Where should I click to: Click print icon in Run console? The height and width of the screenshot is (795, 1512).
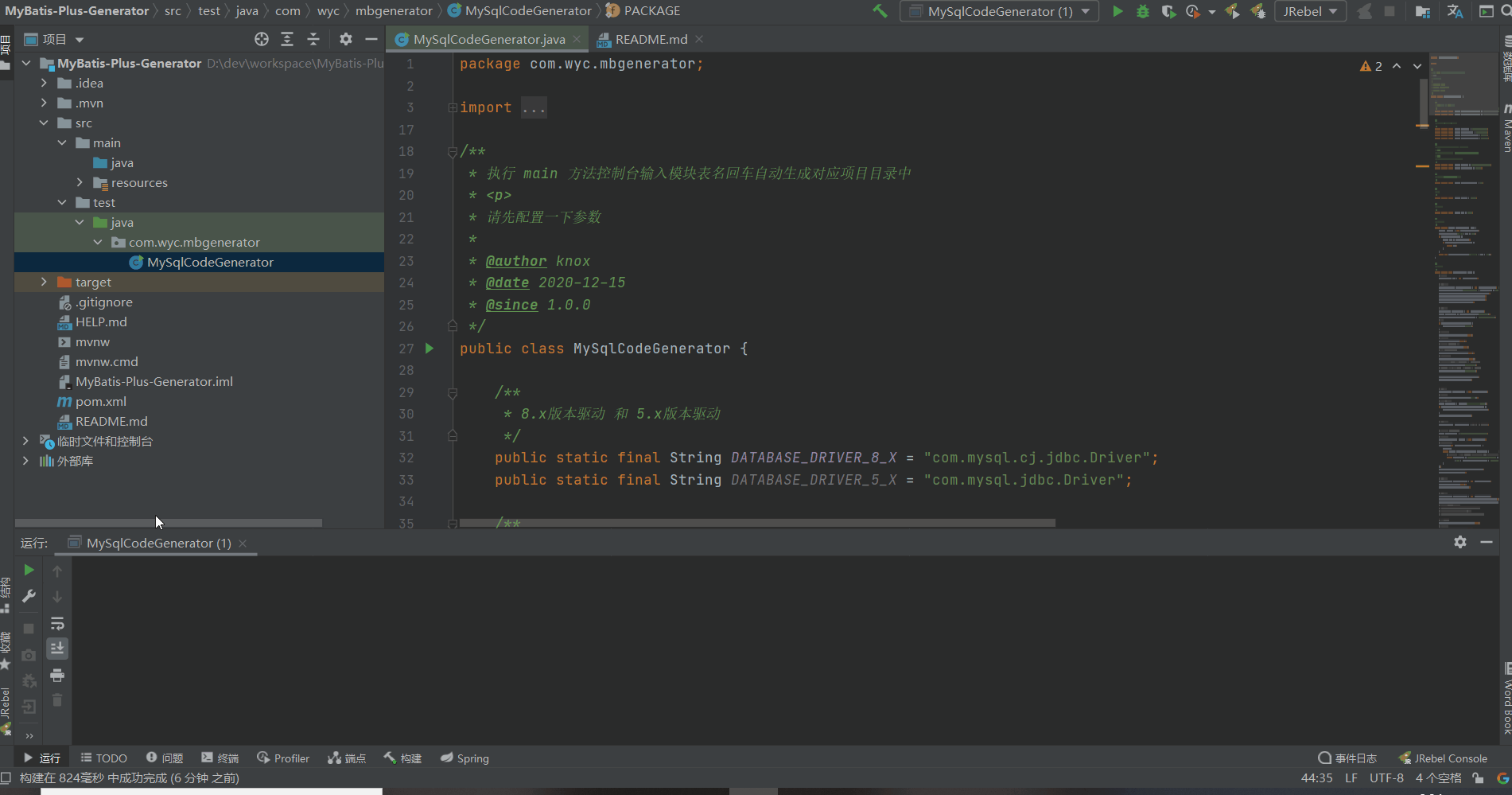click(x=57, y=676)
